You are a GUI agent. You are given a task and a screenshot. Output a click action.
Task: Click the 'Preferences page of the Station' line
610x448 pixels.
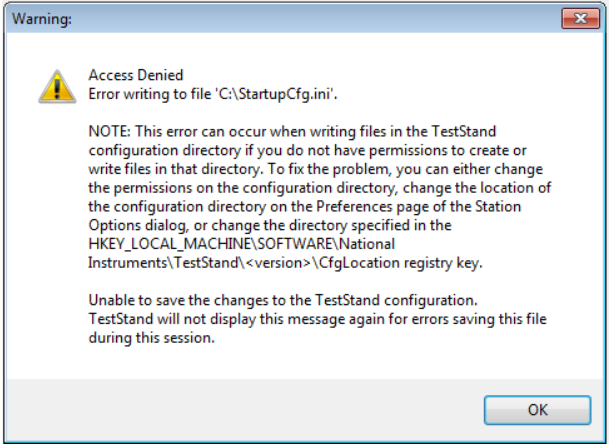(x=305, y=206)
